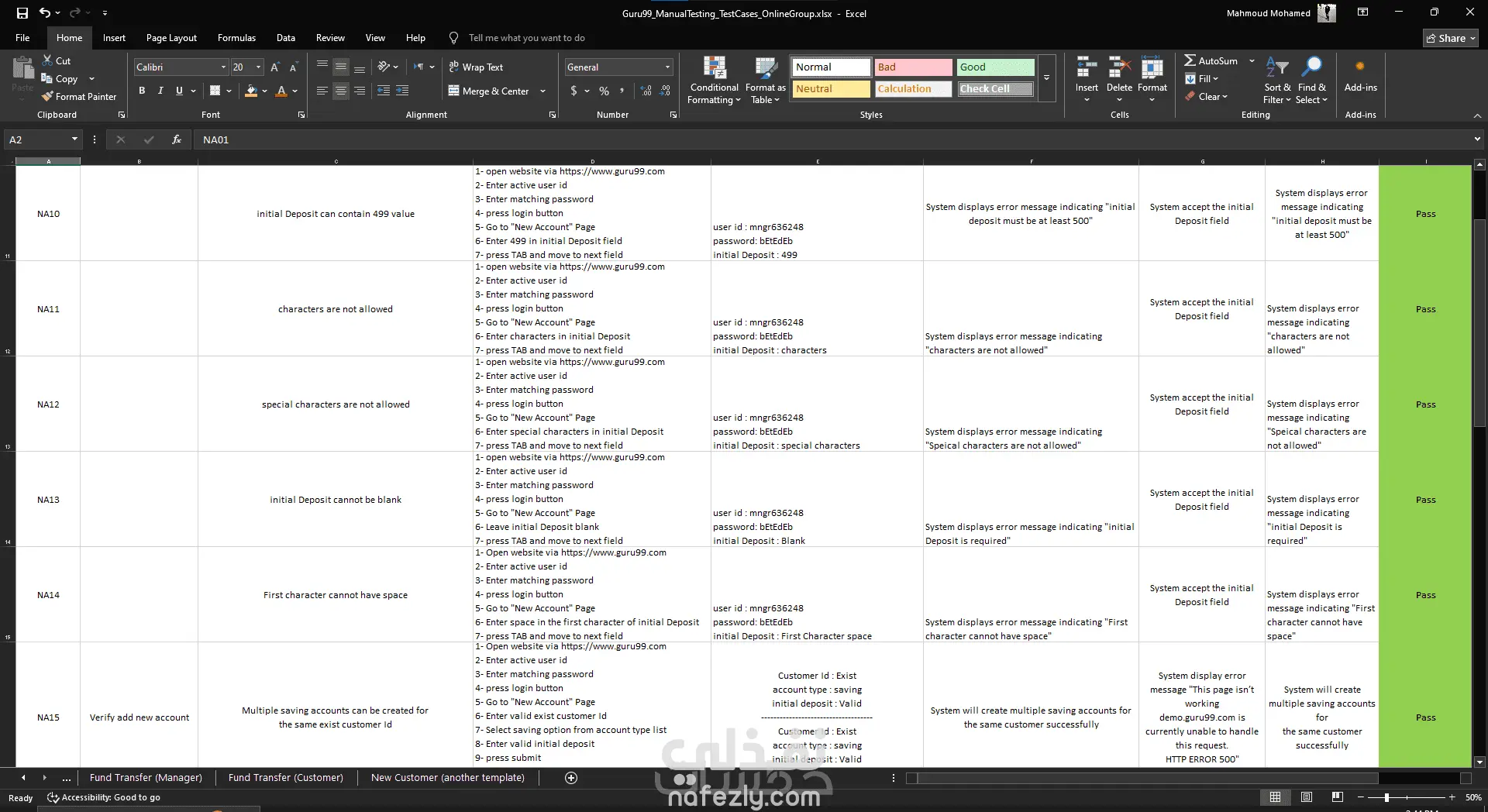Open Conditional Formatting menu

point(714,80)
